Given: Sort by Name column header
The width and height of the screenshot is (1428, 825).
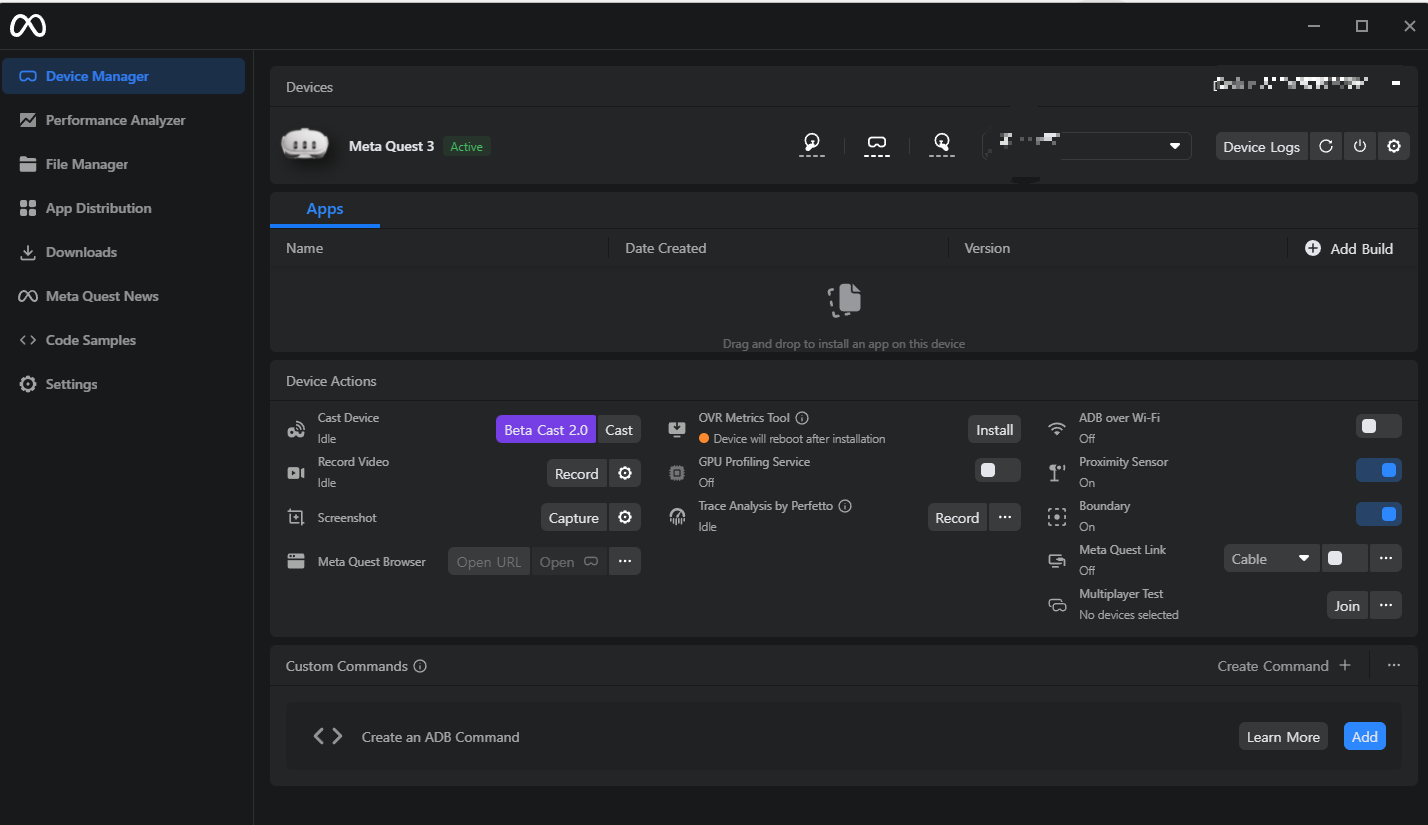Looking at the screenshot, I should (x=304, y=248).
